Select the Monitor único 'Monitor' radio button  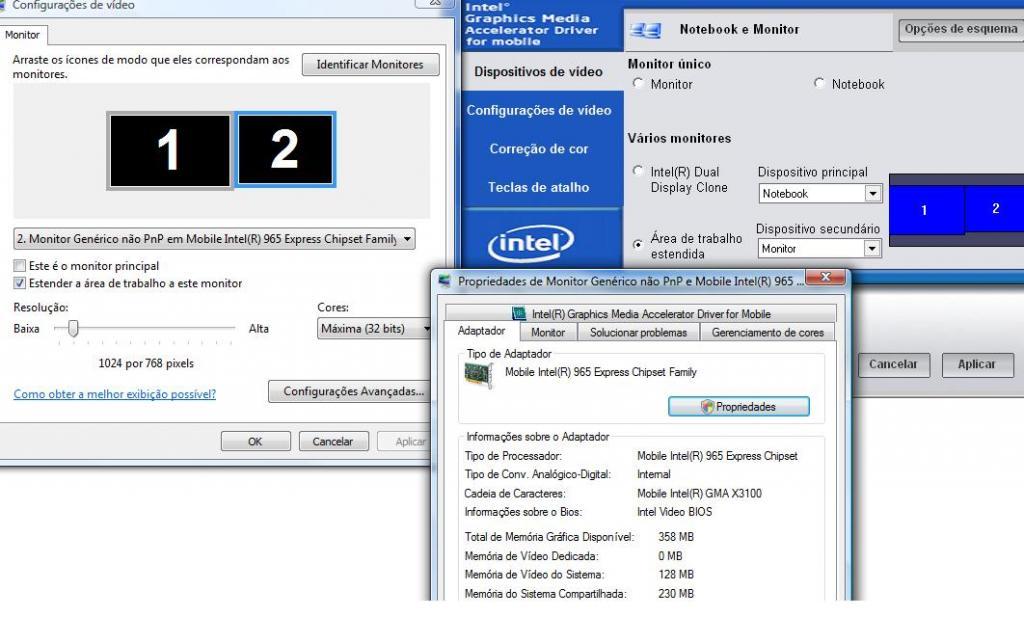click(639, 84)
